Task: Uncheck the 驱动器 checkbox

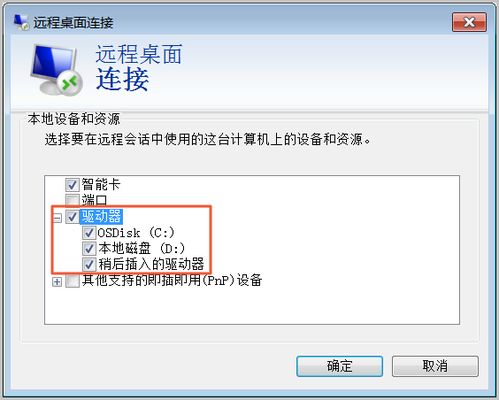Action: 72,217
